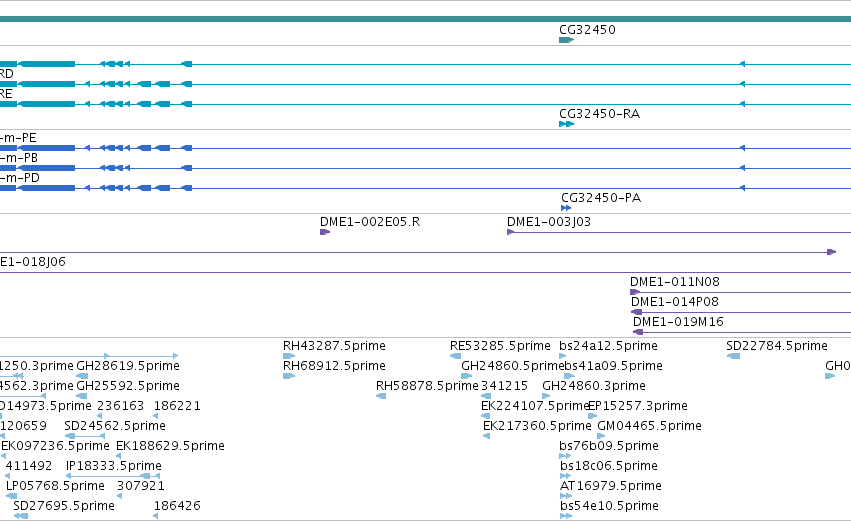Click the bs24a12.5prime EST label
851x521 pixels.
tap(608, 346)
